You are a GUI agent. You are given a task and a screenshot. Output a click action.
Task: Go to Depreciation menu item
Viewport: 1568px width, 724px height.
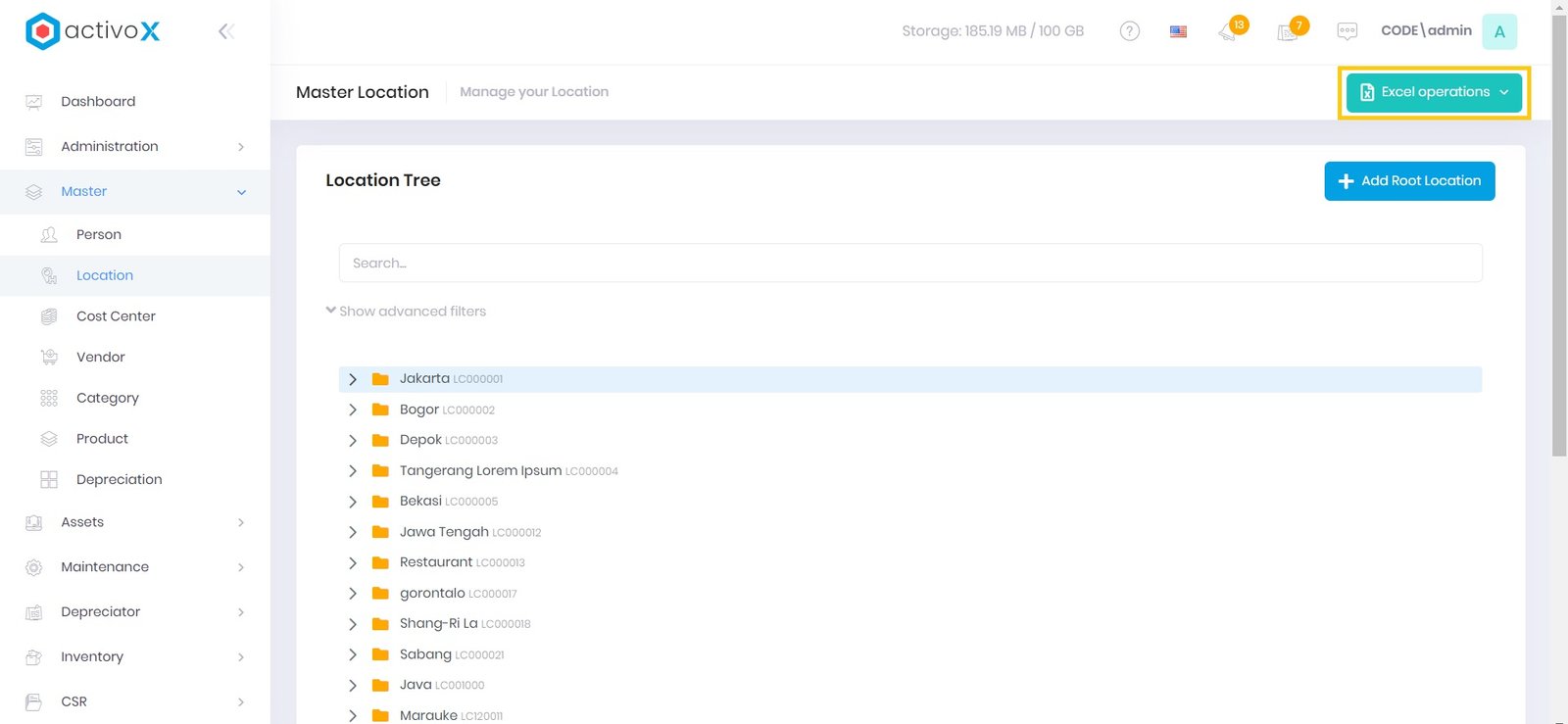tap(119, 479)
